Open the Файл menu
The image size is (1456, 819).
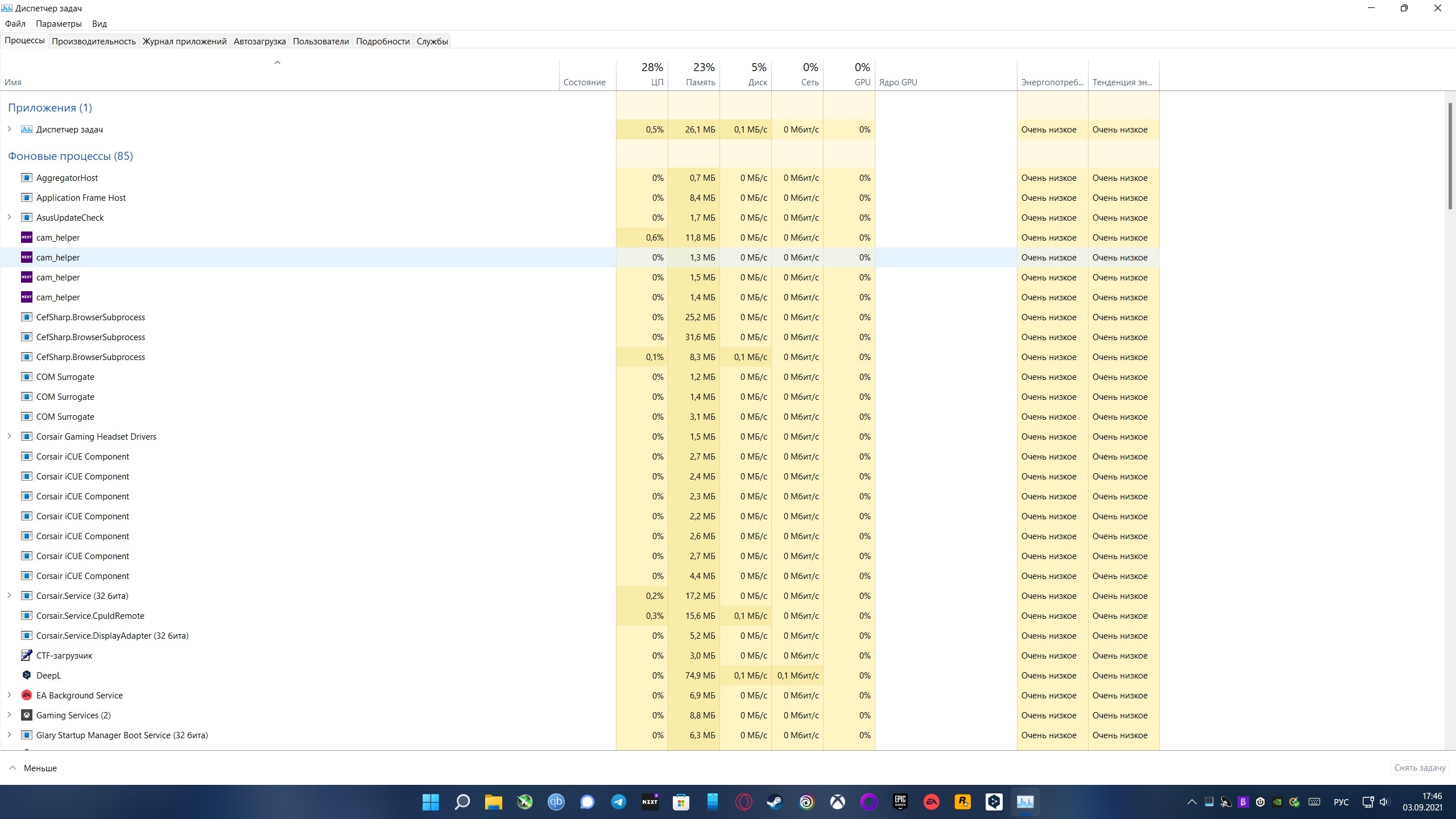[15, 24]
